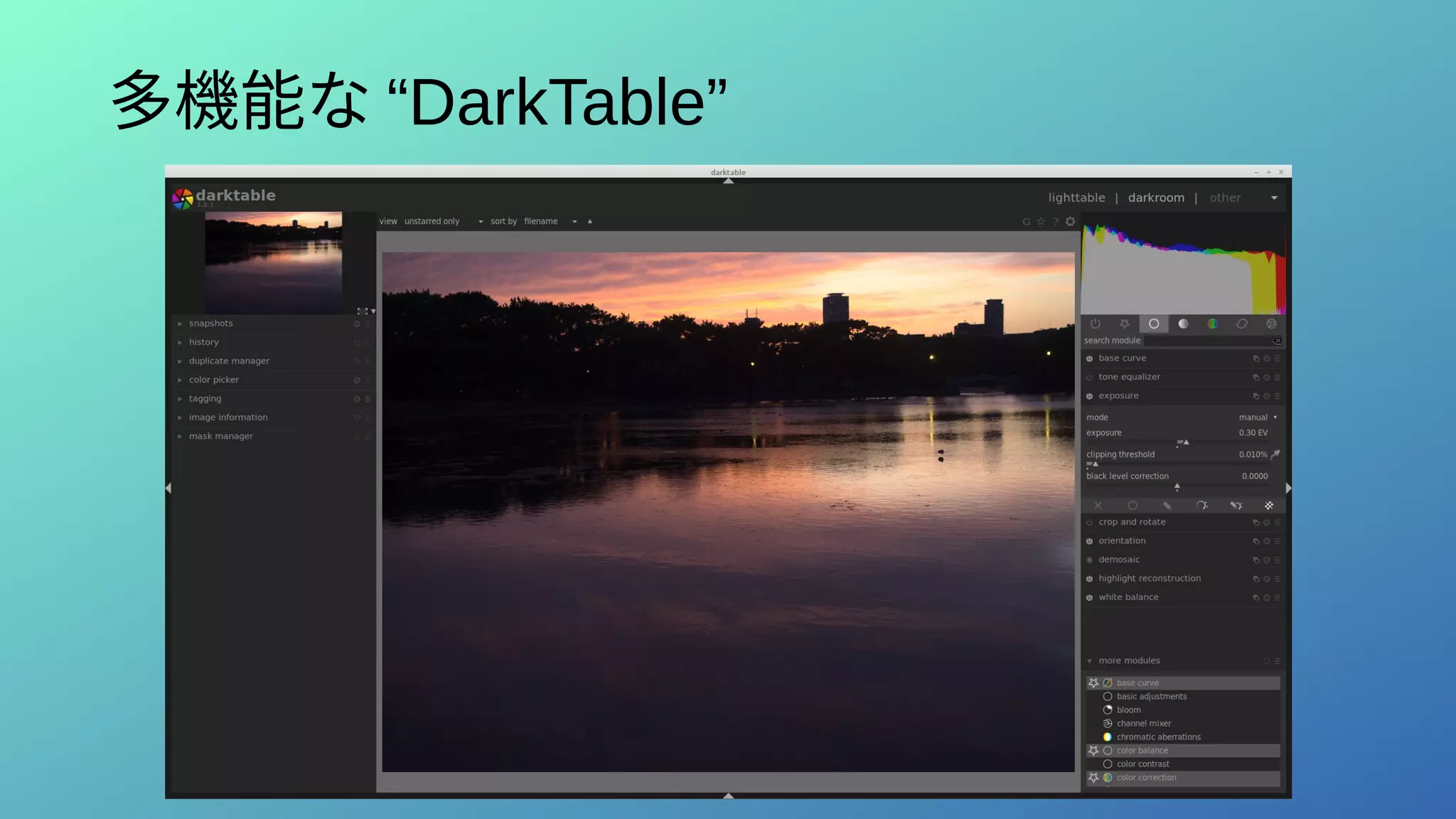This screenshot has width=1456, height=819.
Task: Enable the crop and rotate module
Action: tap(1089, 523)
